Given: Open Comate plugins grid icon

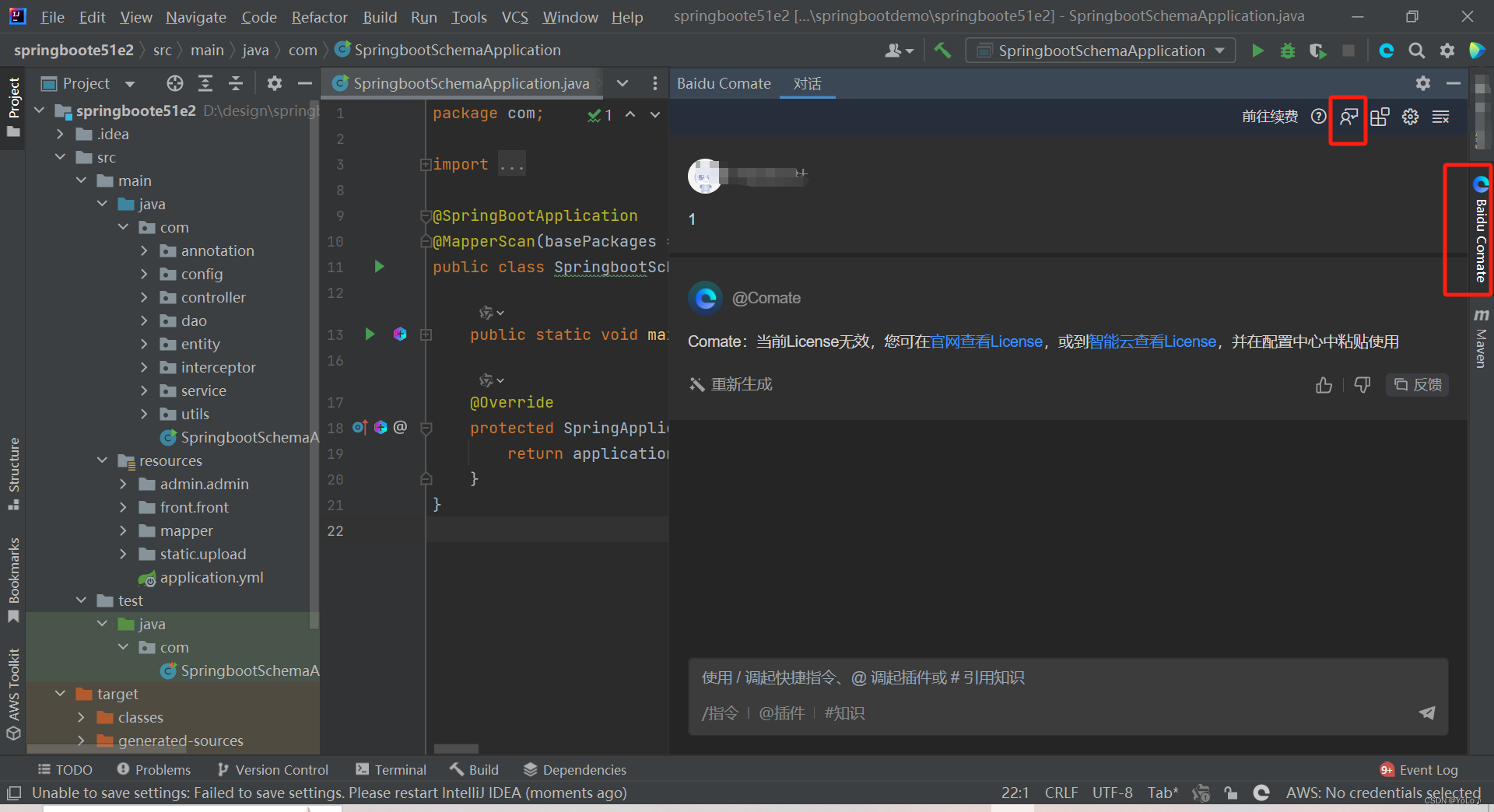Looking at the screenshot, I should coord(1380,117).
